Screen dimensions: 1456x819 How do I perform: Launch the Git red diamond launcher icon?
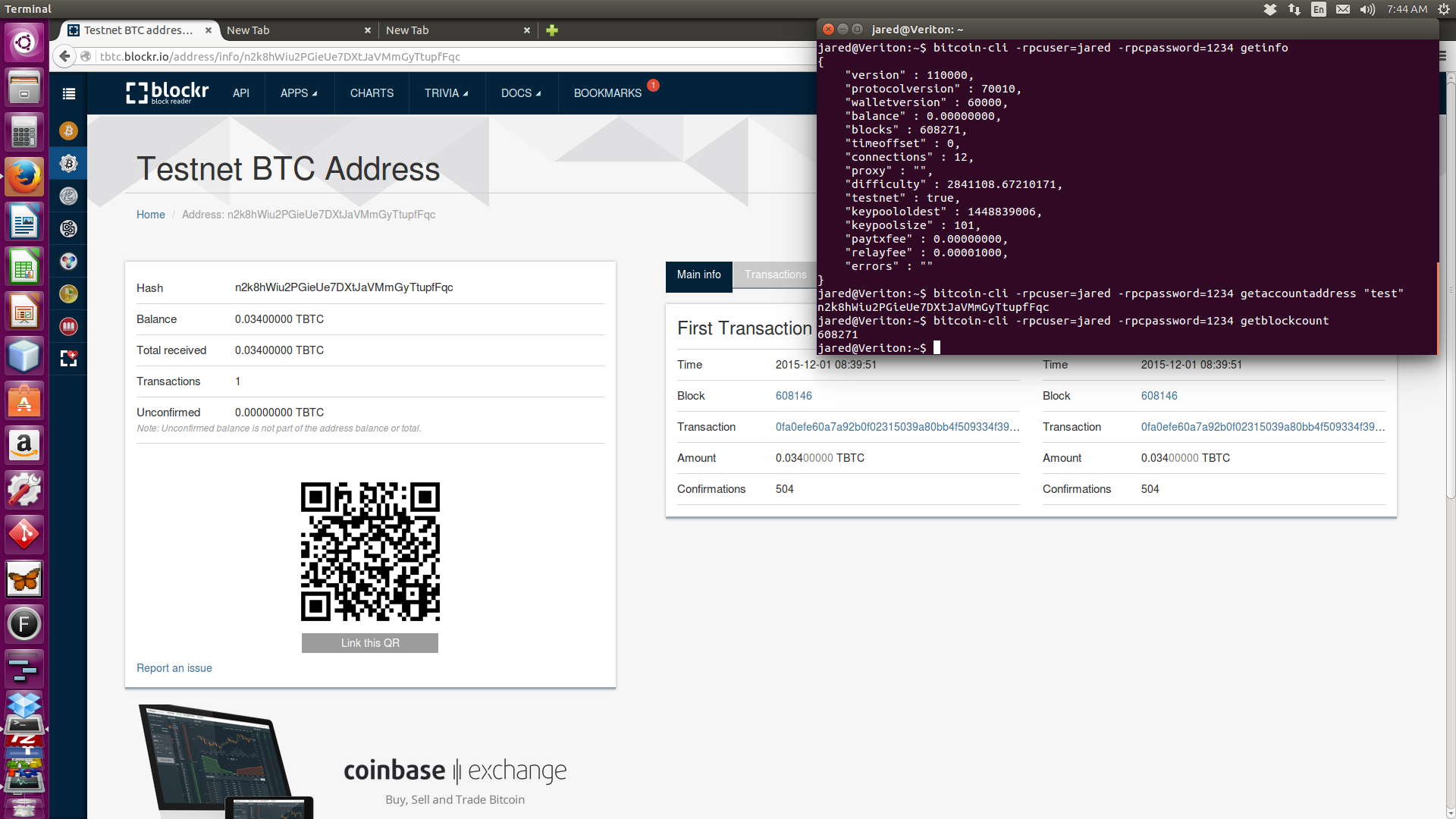pyautogui.click(x=24, y=535)
